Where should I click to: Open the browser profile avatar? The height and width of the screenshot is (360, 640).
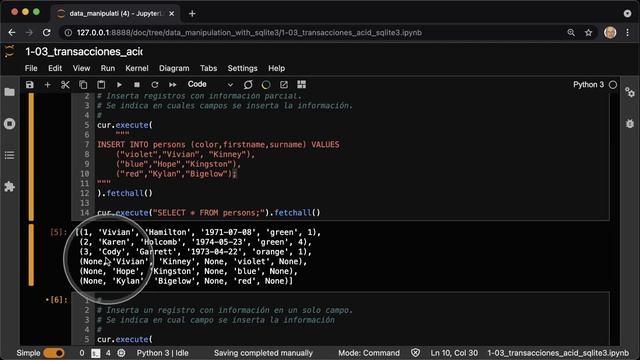[610, 33]
